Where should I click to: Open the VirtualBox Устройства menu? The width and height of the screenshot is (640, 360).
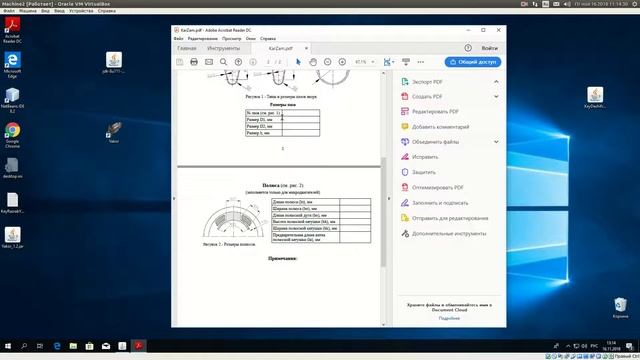pyautogui.click(x=81, y=11)
